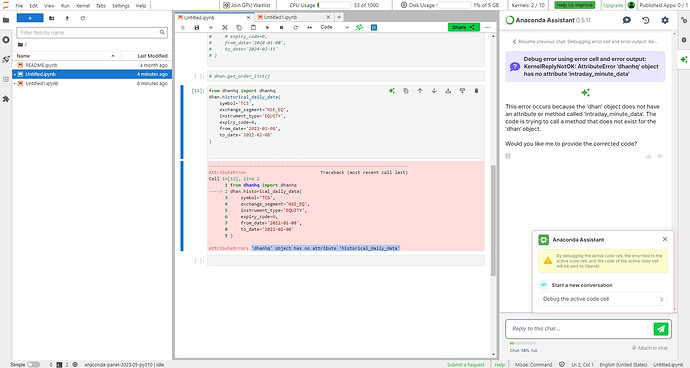Open the Settings menu
The width and height of the screenshot is (690, 368).
(x=121, y=6)
